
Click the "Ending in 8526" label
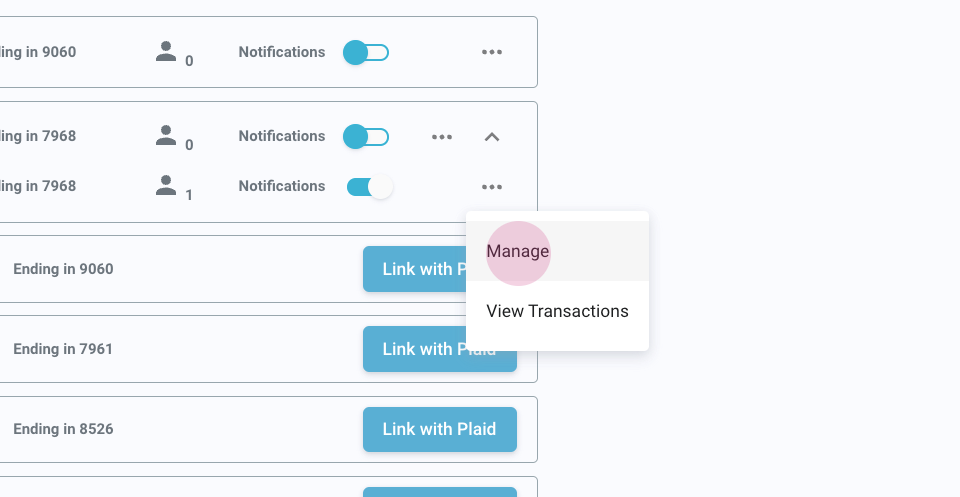[x=63, y=429]
